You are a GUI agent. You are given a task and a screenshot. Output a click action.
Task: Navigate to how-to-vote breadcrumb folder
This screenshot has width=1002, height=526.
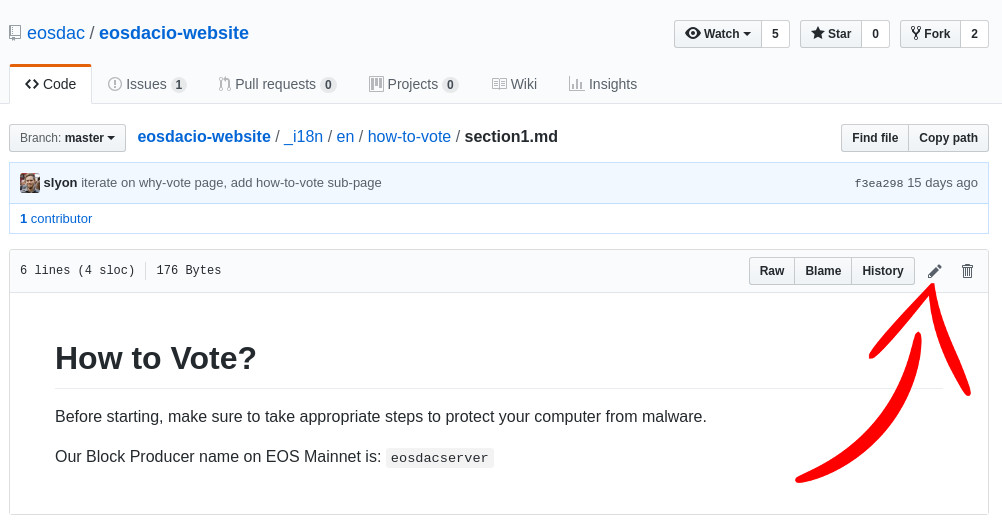(x=409, y=137)
